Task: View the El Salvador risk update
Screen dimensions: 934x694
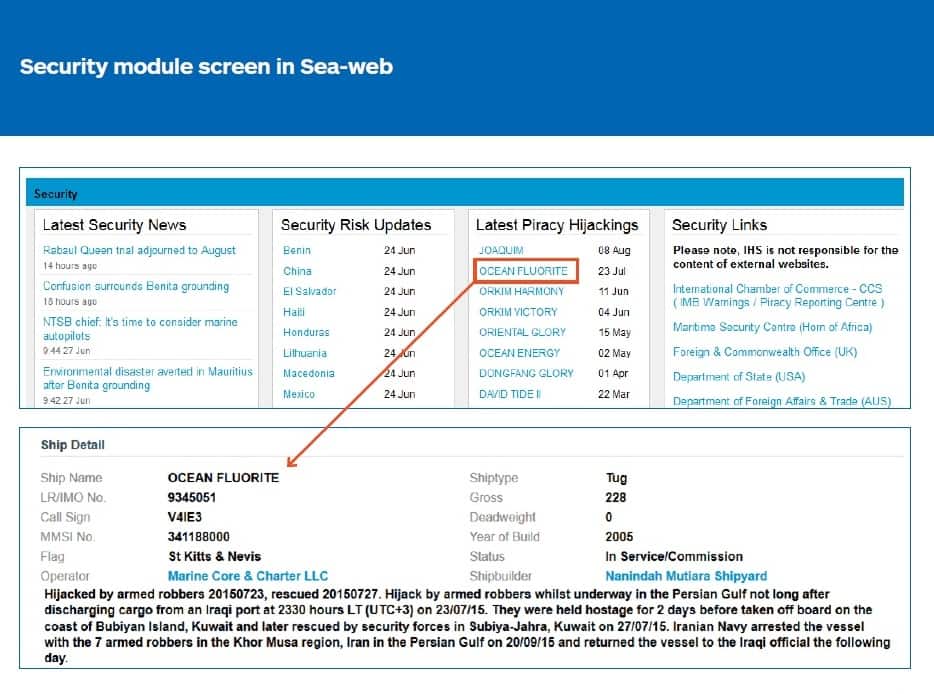Action: coord(309,291)
